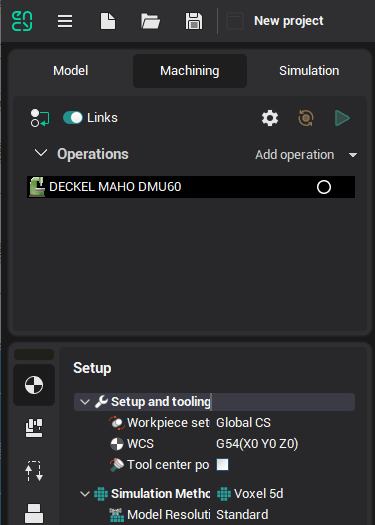Image resolution: width=375 pixels, height=525 pixels.
Task: Click WCS crosshair icon in properties
Action: pos(117,444)
